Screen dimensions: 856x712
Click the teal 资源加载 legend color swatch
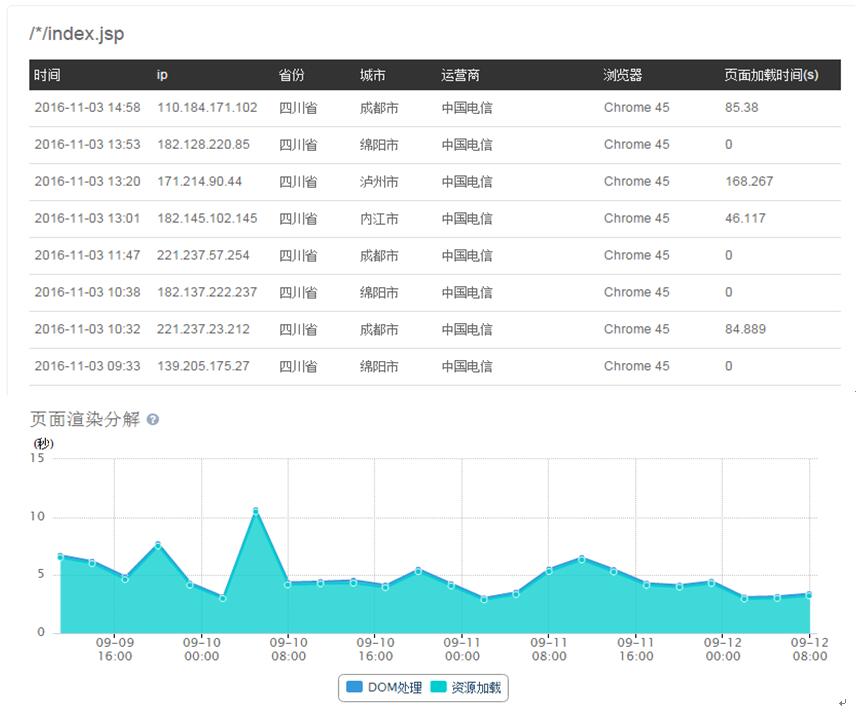pos(440,687)
